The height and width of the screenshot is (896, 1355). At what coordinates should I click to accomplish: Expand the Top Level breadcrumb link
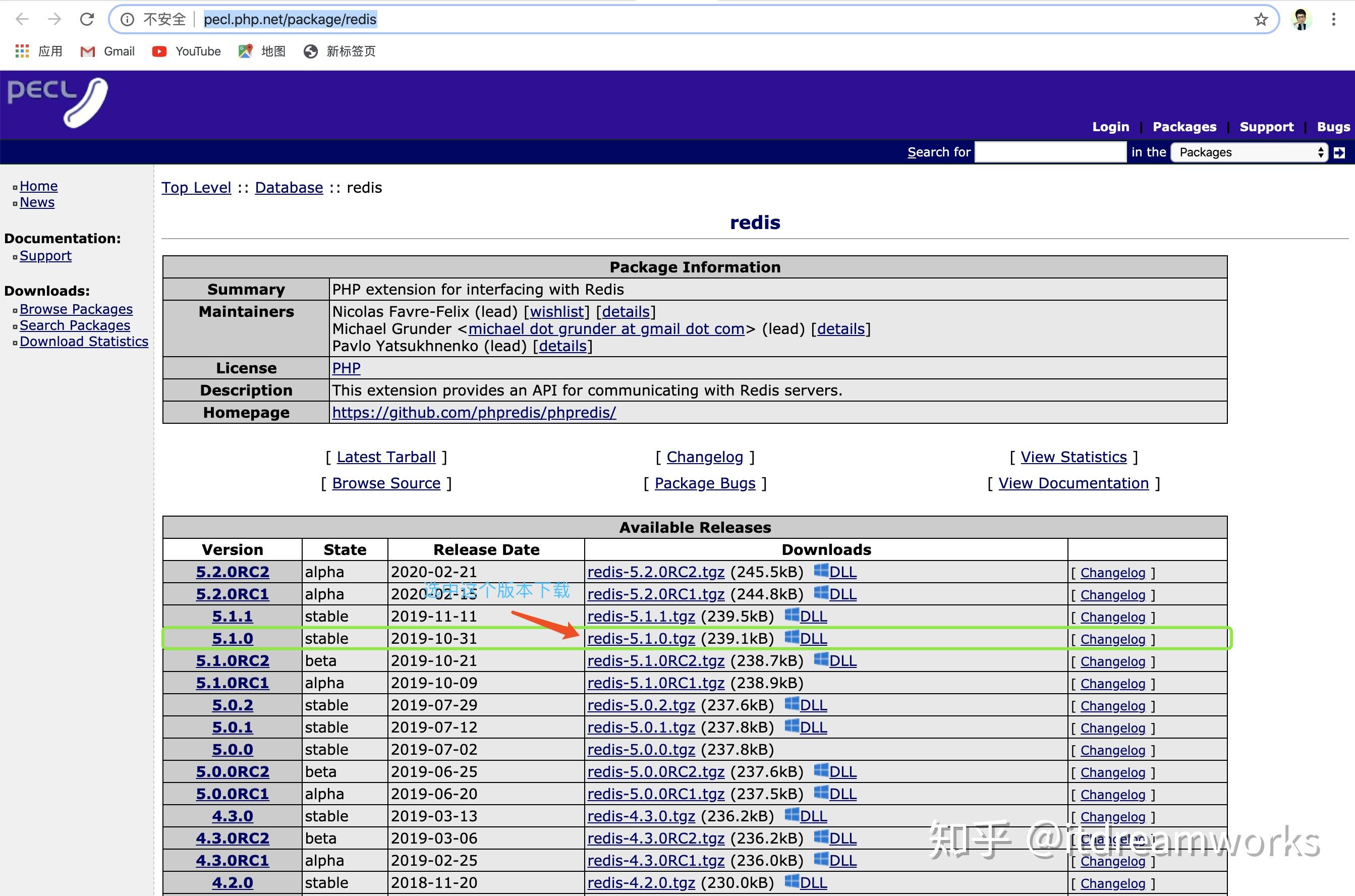tap(195, 187)
